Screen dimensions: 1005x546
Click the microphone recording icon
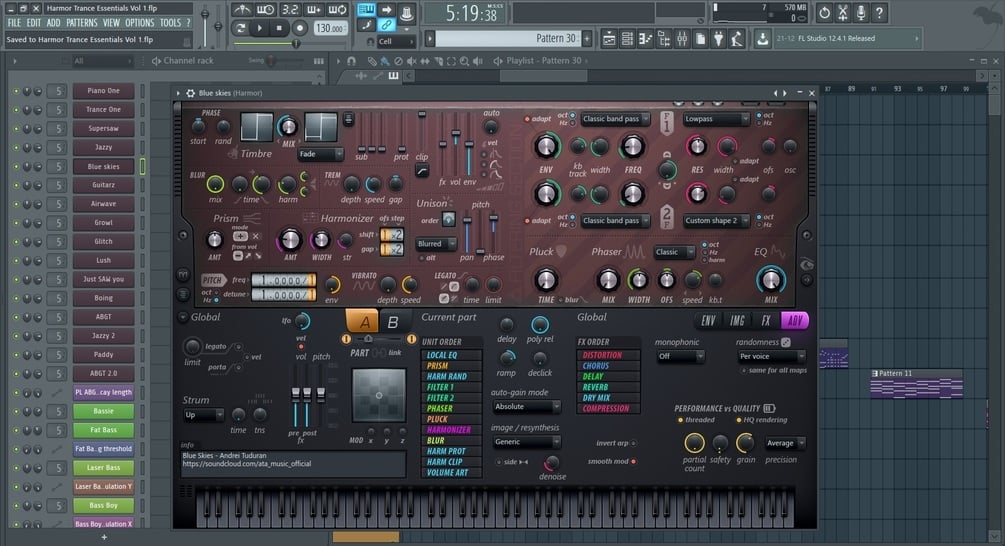point(861,12)
